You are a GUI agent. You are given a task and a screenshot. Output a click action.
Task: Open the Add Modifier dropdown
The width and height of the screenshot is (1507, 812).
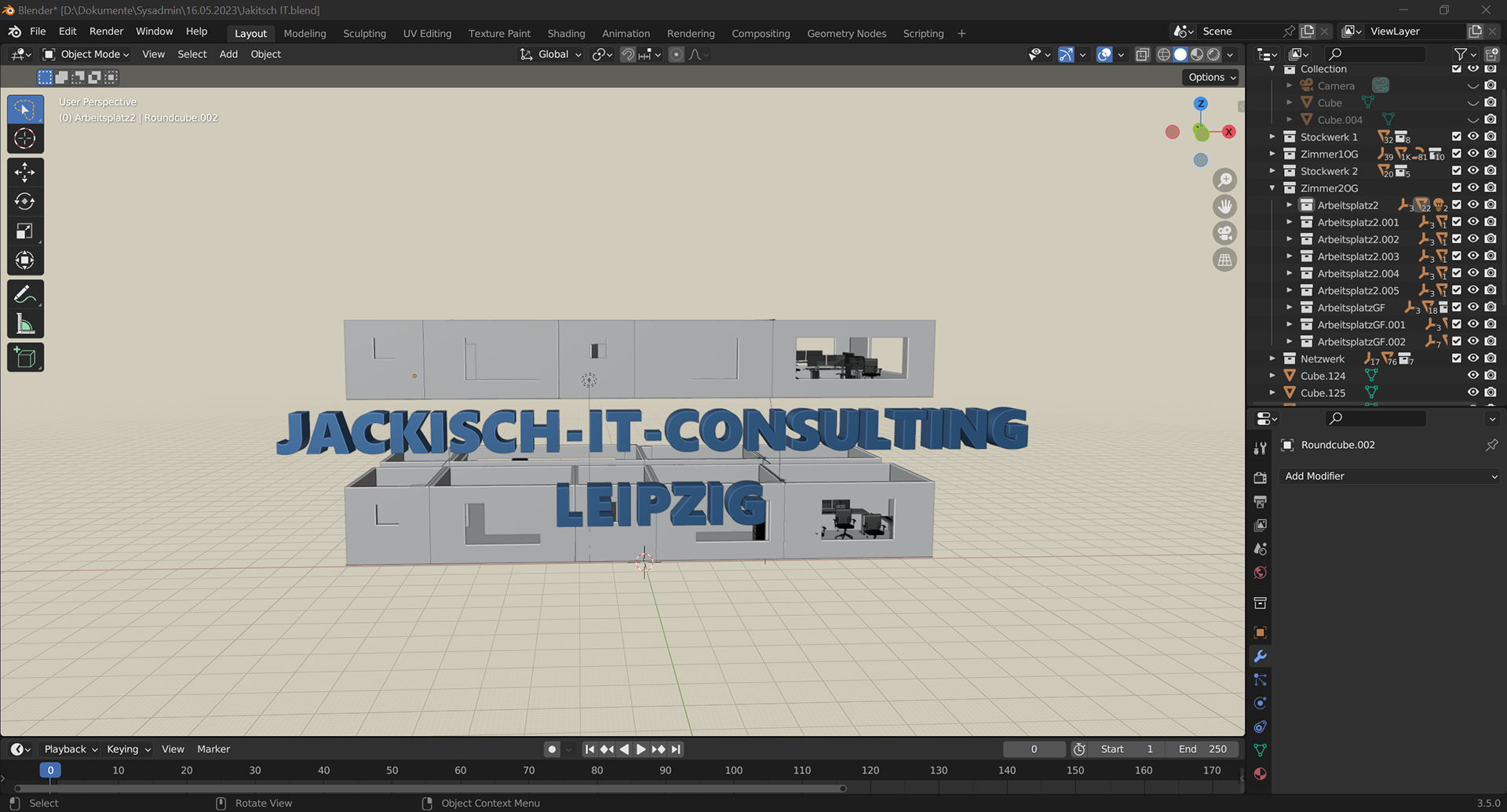(x=1390, y=476)
